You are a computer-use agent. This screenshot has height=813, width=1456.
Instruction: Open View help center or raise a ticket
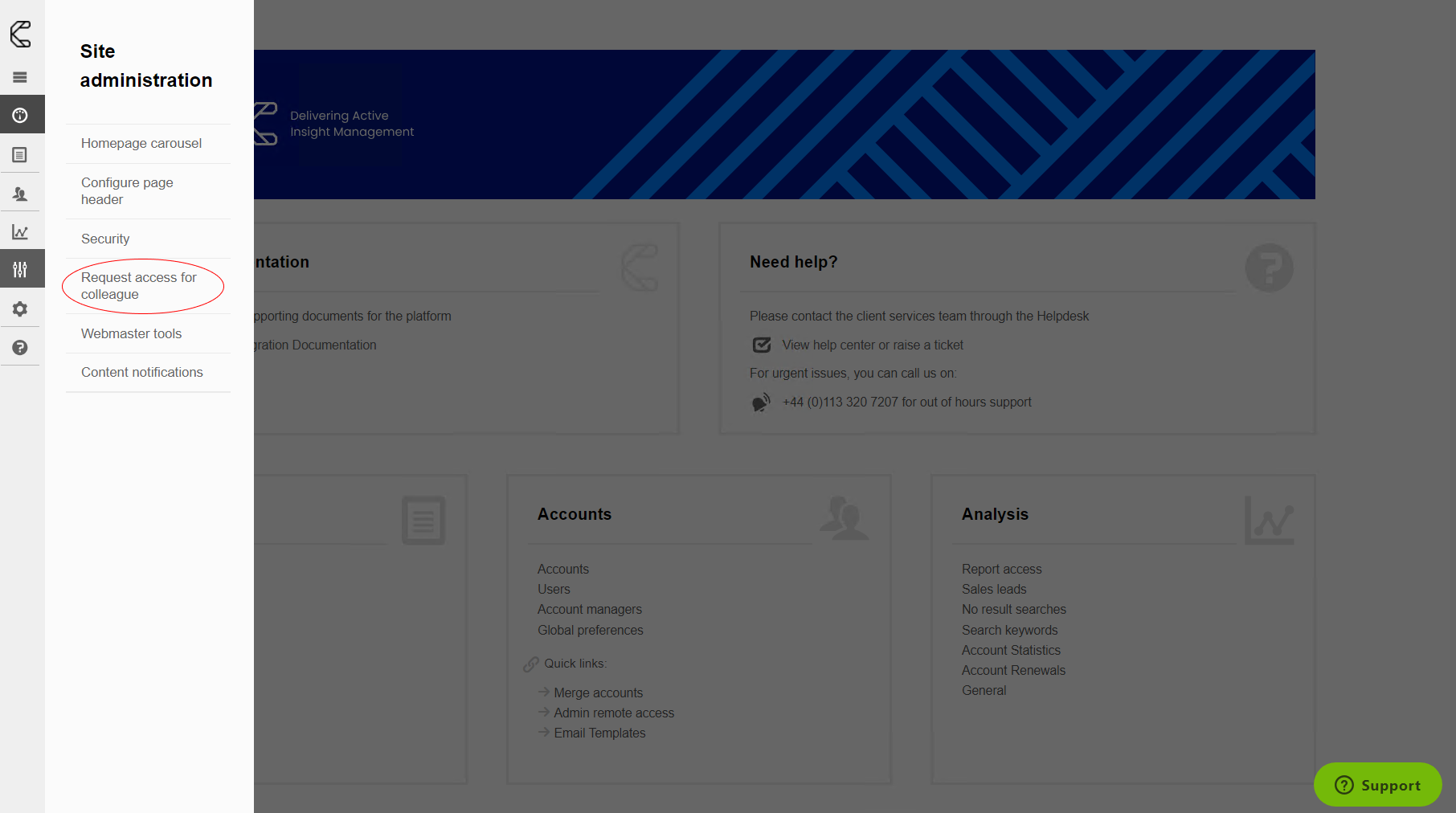[872, 345]
